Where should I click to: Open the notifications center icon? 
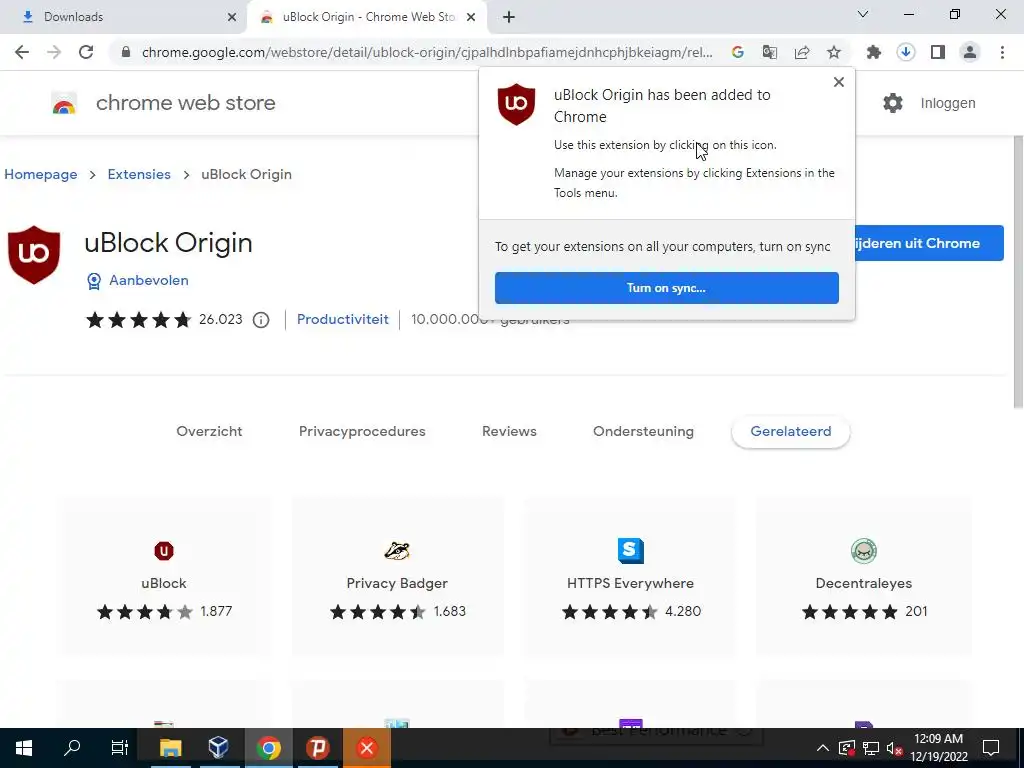tap(991, 748)
